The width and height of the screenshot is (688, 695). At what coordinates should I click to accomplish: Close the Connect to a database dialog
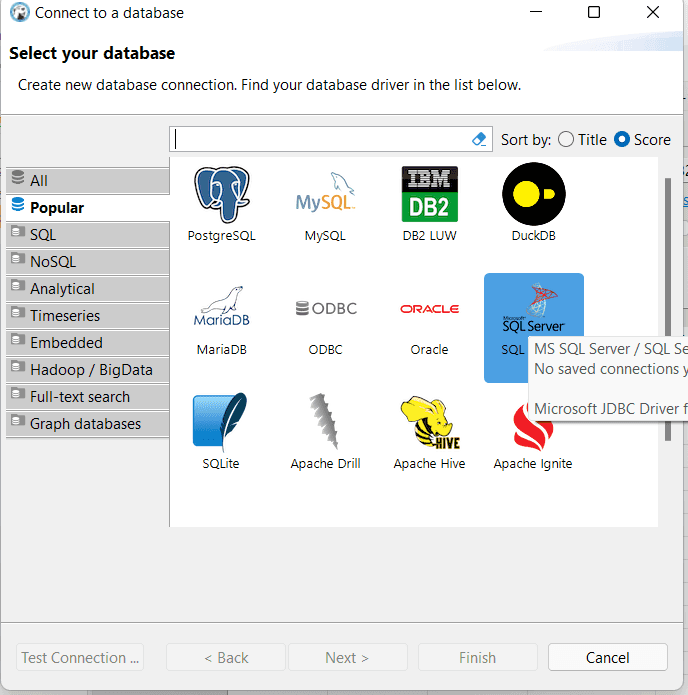click(653, 12)
